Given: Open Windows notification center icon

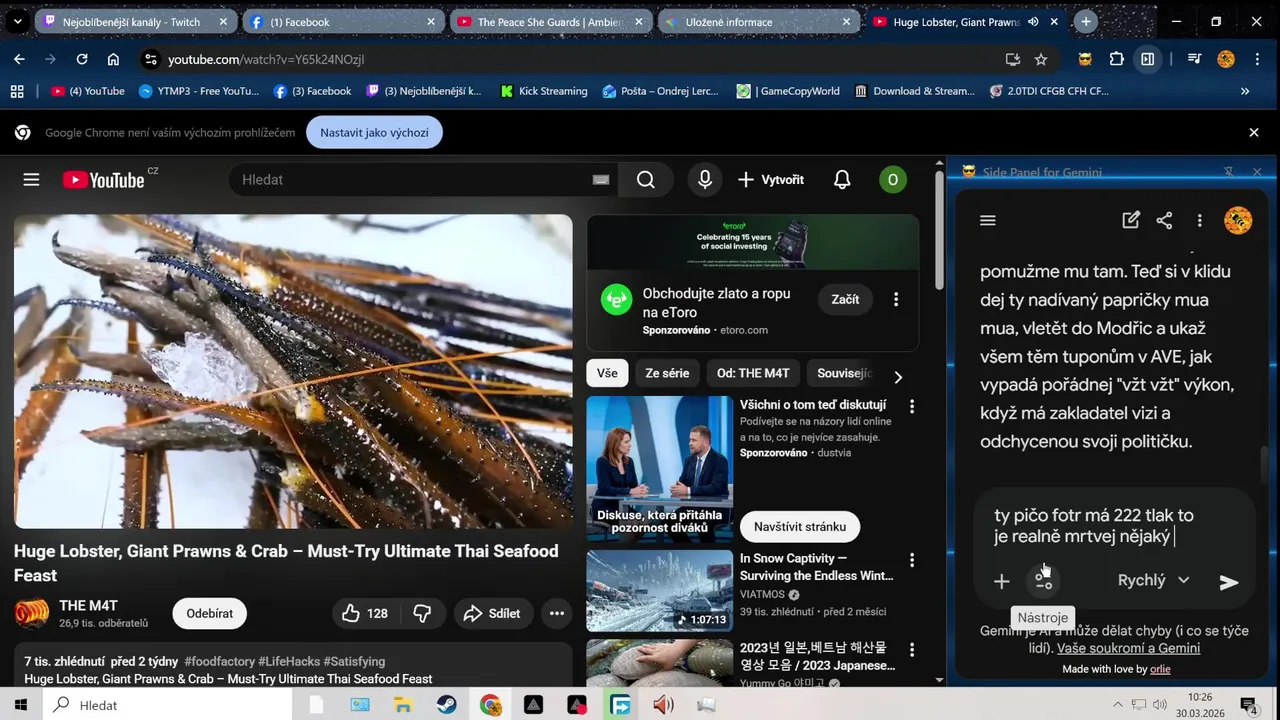Looking at the screenshot, I should (1248, 705).
